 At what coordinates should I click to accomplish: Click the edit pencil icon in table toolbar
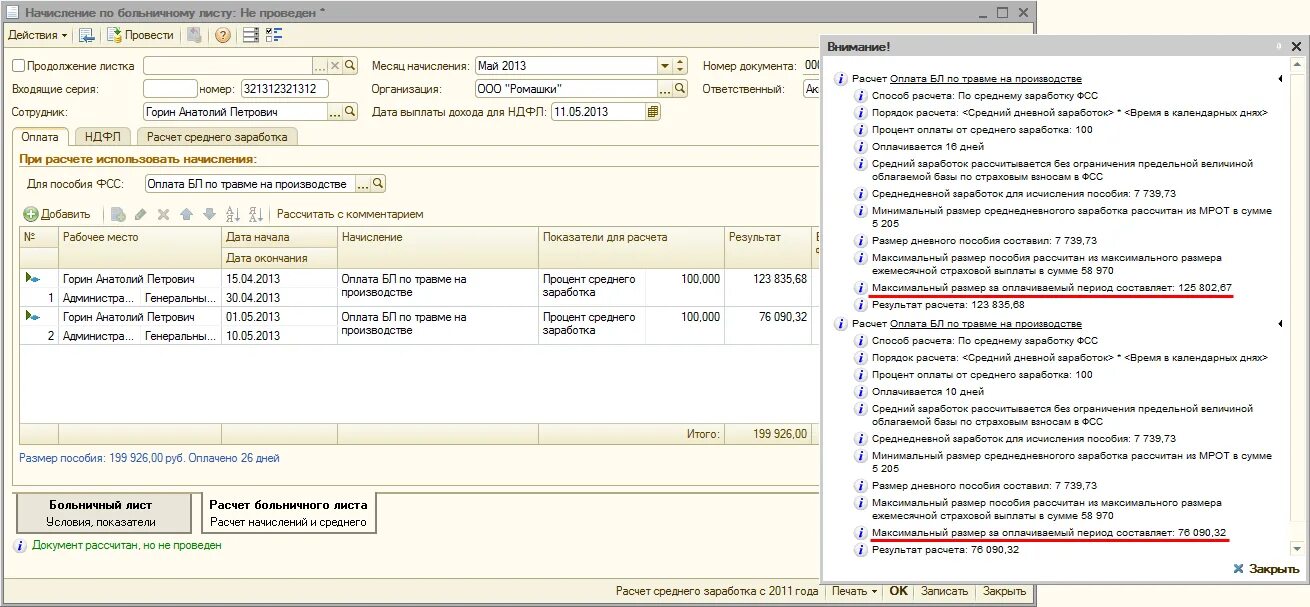click(x=141, y=214)
